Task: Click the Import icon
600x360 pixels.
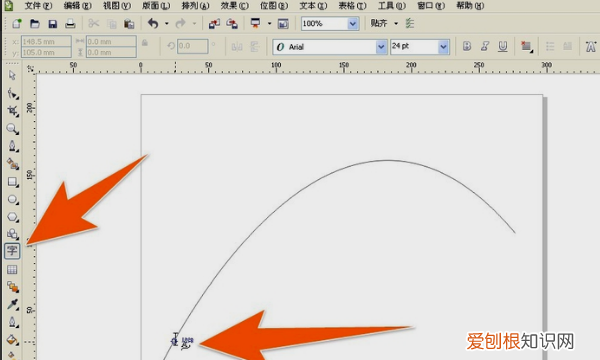Action: pyautogui.click(x=214, y=24)
